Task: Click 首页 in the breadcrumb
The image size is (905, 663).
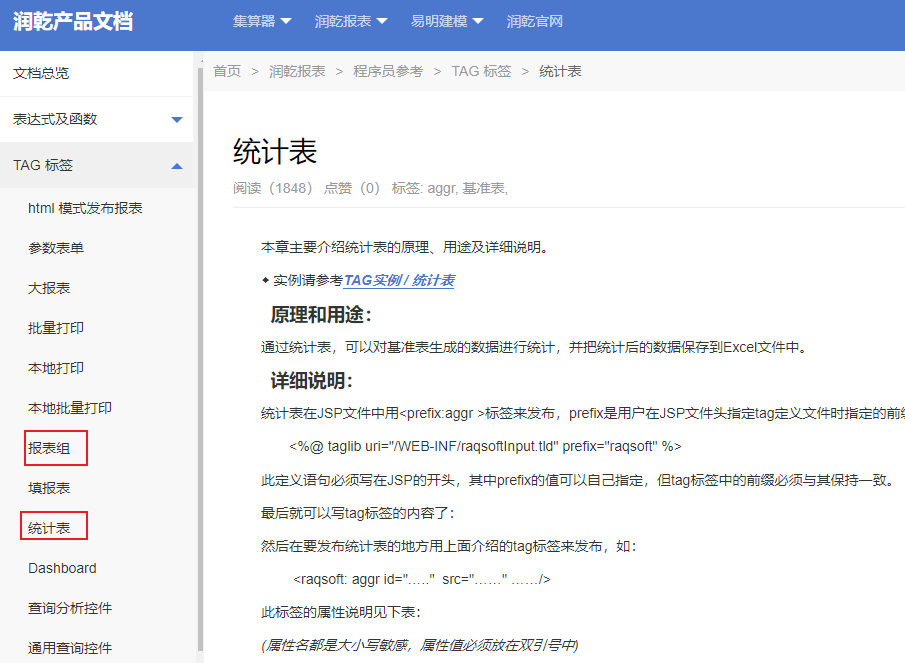Action: [x=227, y=71]
